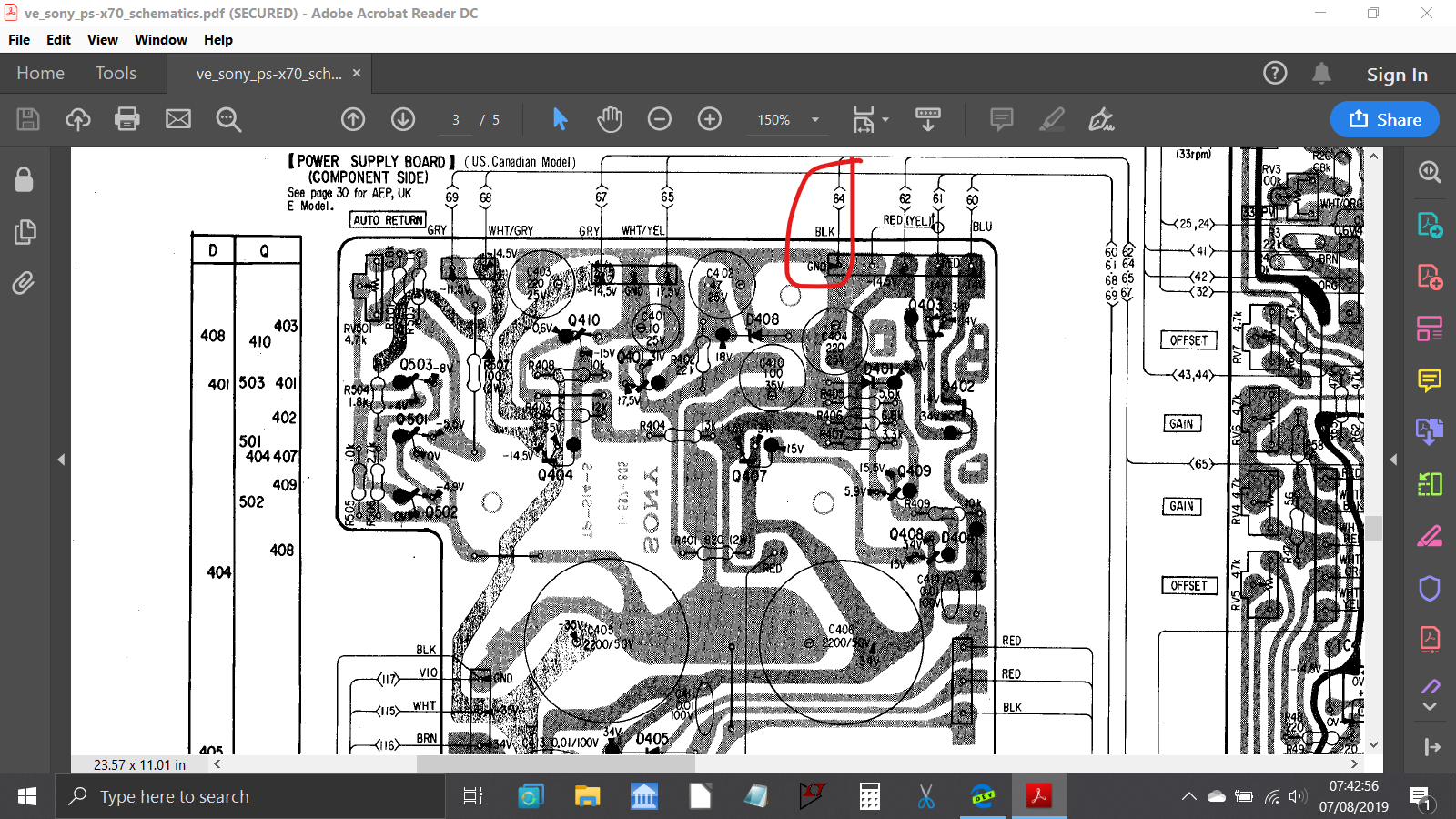Click Sign In link

1397,75
